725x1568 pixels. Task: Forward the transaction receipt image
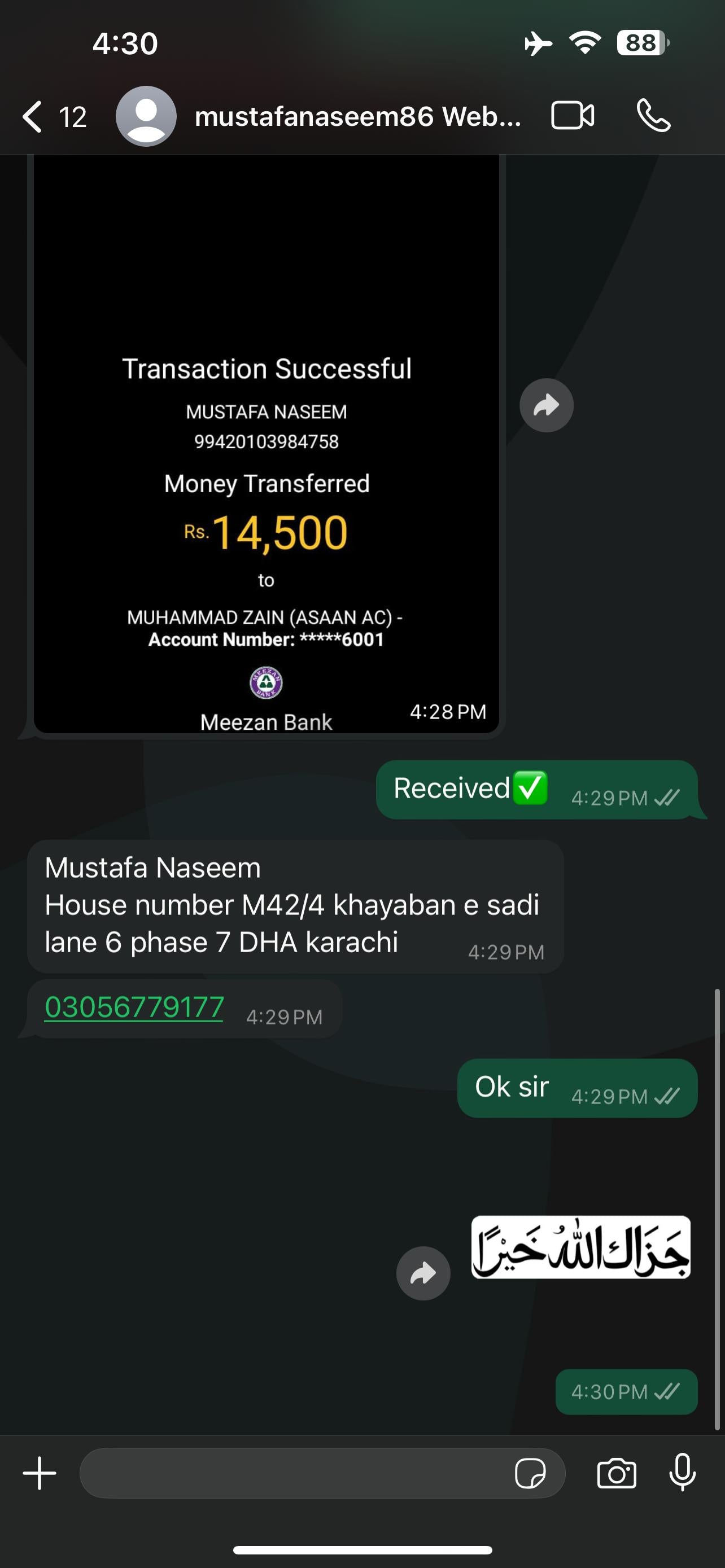(x=546, y=405)
